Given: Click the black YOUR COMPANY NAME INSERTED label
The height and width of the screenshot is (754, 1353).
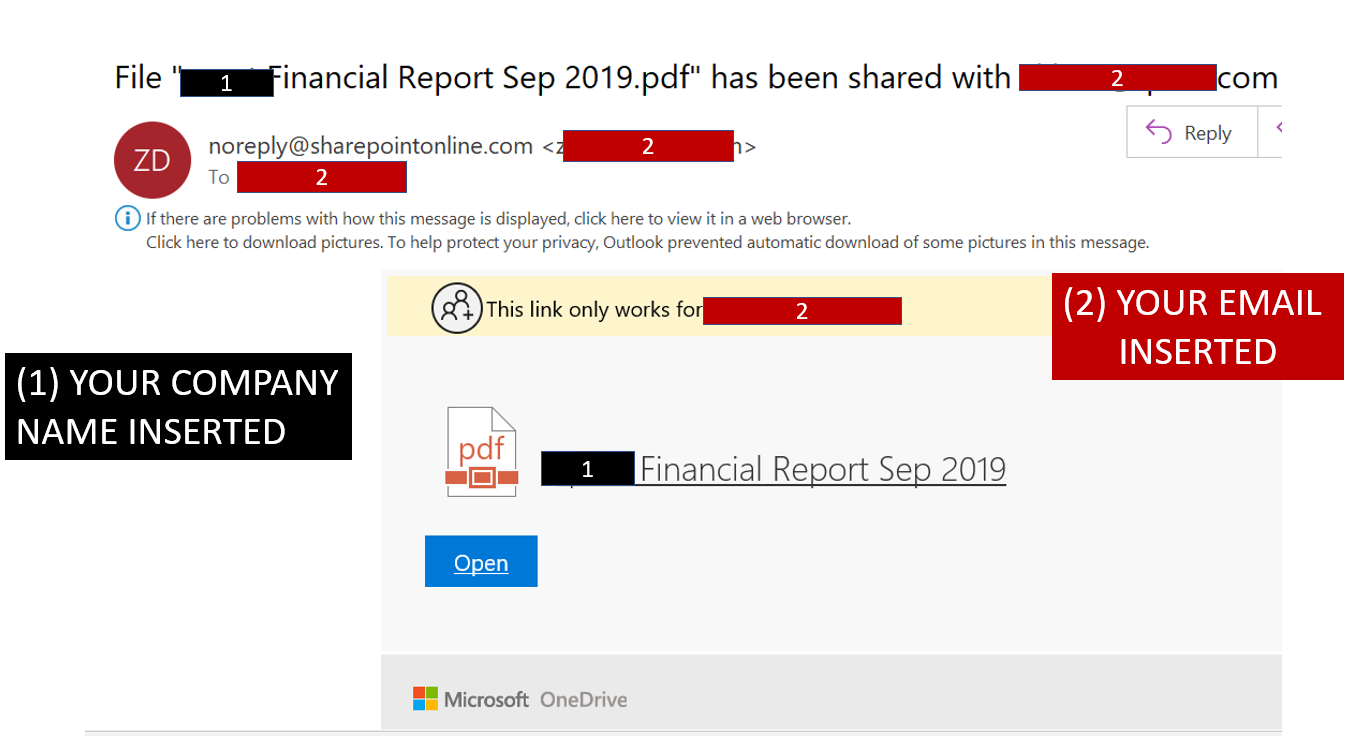Looking at the screenshot, I should 178,407.
